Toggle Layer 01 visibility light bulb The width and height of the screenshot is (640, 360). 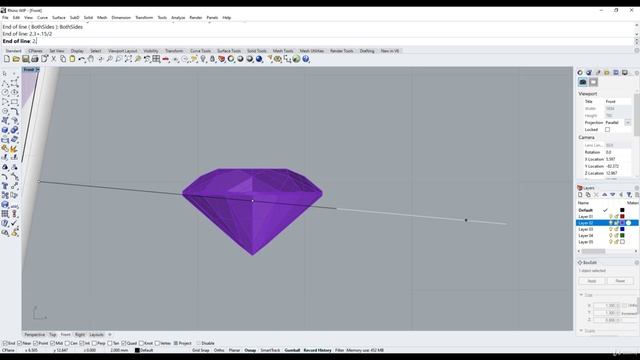pos(611,216)
